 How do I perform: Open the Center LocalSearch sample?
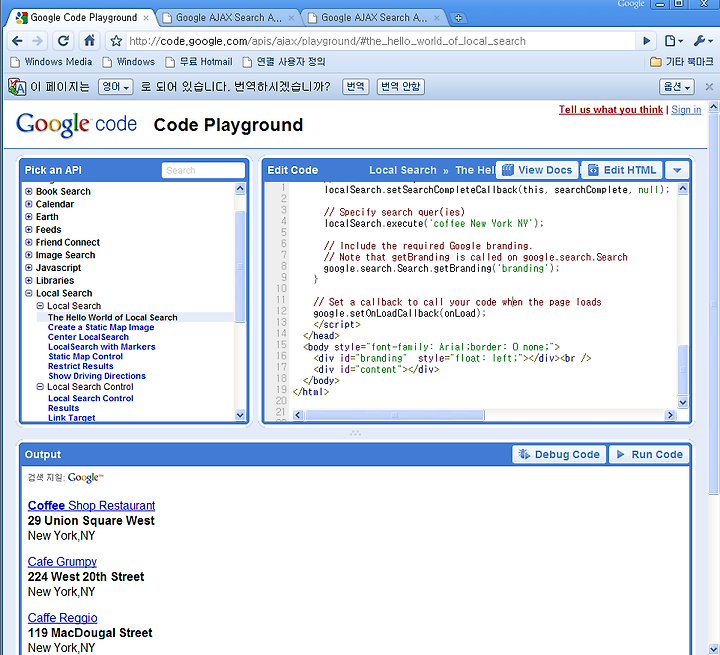pyautogui.click(x=88, y=337)
